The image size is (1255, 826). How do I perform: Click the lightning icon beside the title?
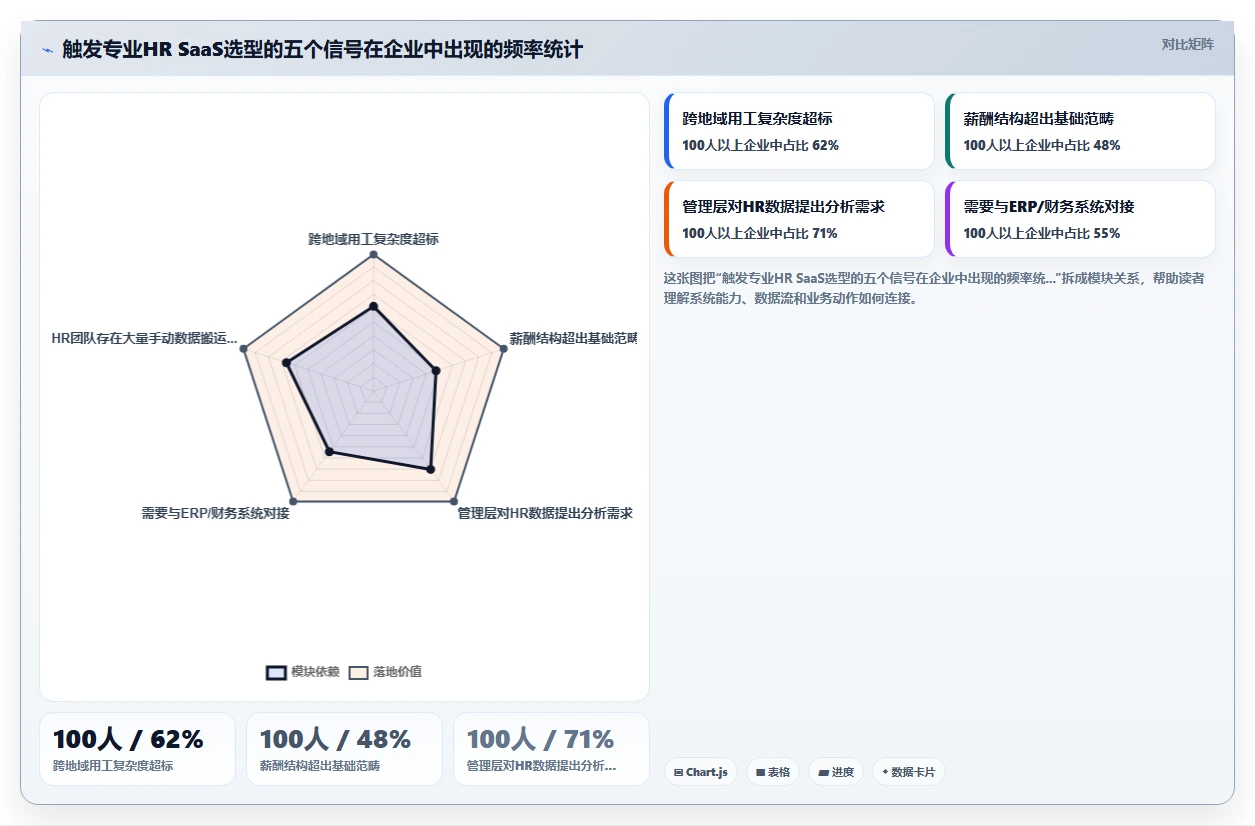coord(47,50)
